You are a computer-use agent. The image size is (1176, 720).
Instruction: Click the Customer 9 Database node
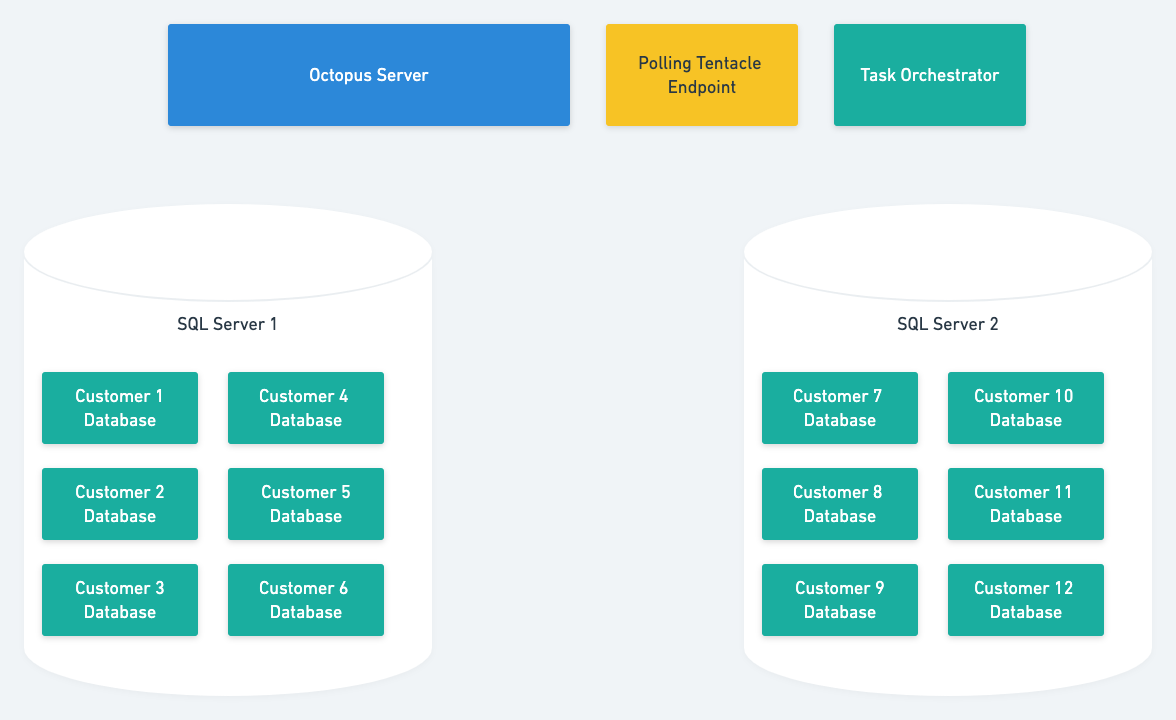pyautogui.click(x=839, y=600)
